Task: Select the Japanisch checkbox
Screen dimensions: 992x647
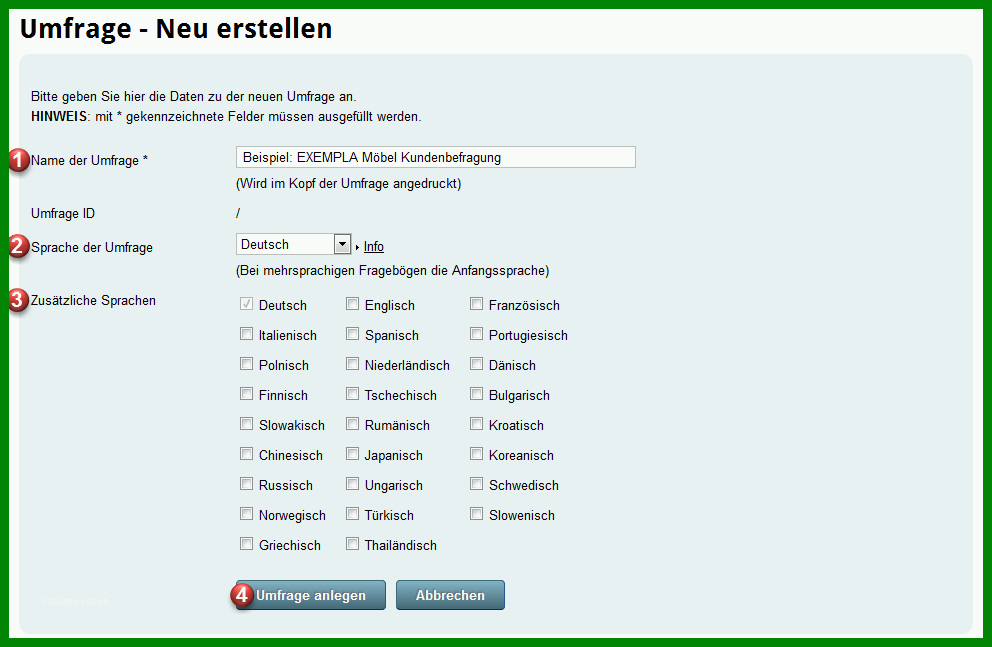Action: click(x=352, y=454)
